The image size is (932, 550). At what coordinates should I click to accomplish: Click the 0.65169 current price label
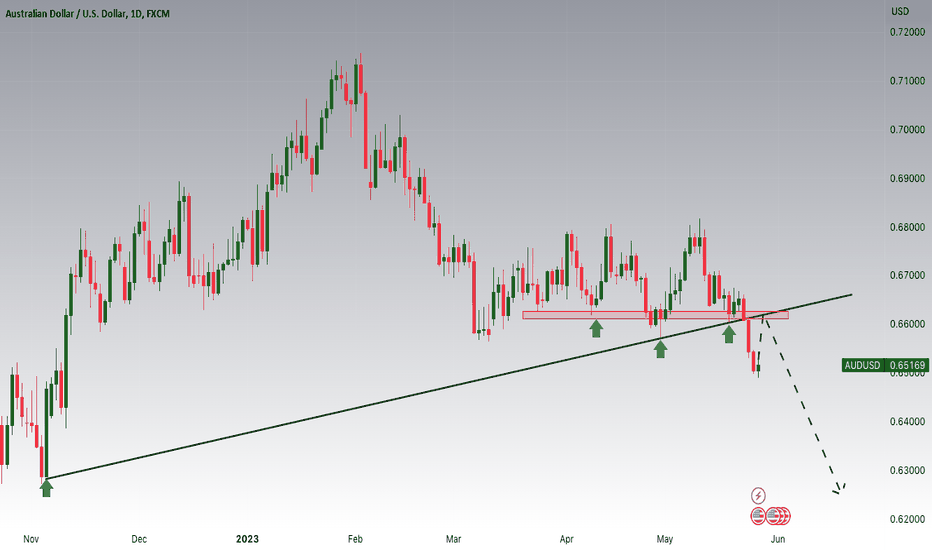click(x=907, y=365)
